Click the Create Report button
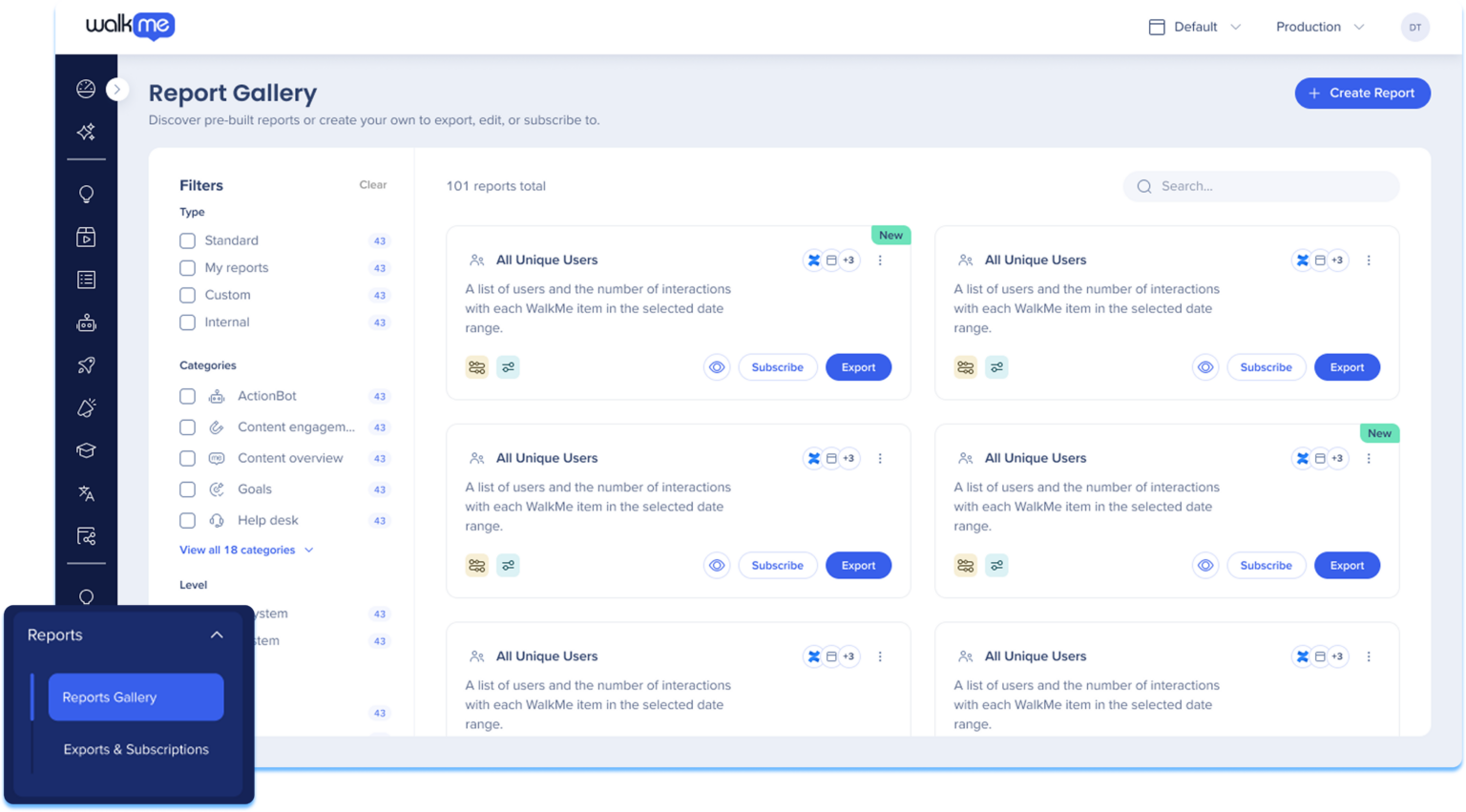Viewport: 1466px width, 812px height. (1362, 93)
